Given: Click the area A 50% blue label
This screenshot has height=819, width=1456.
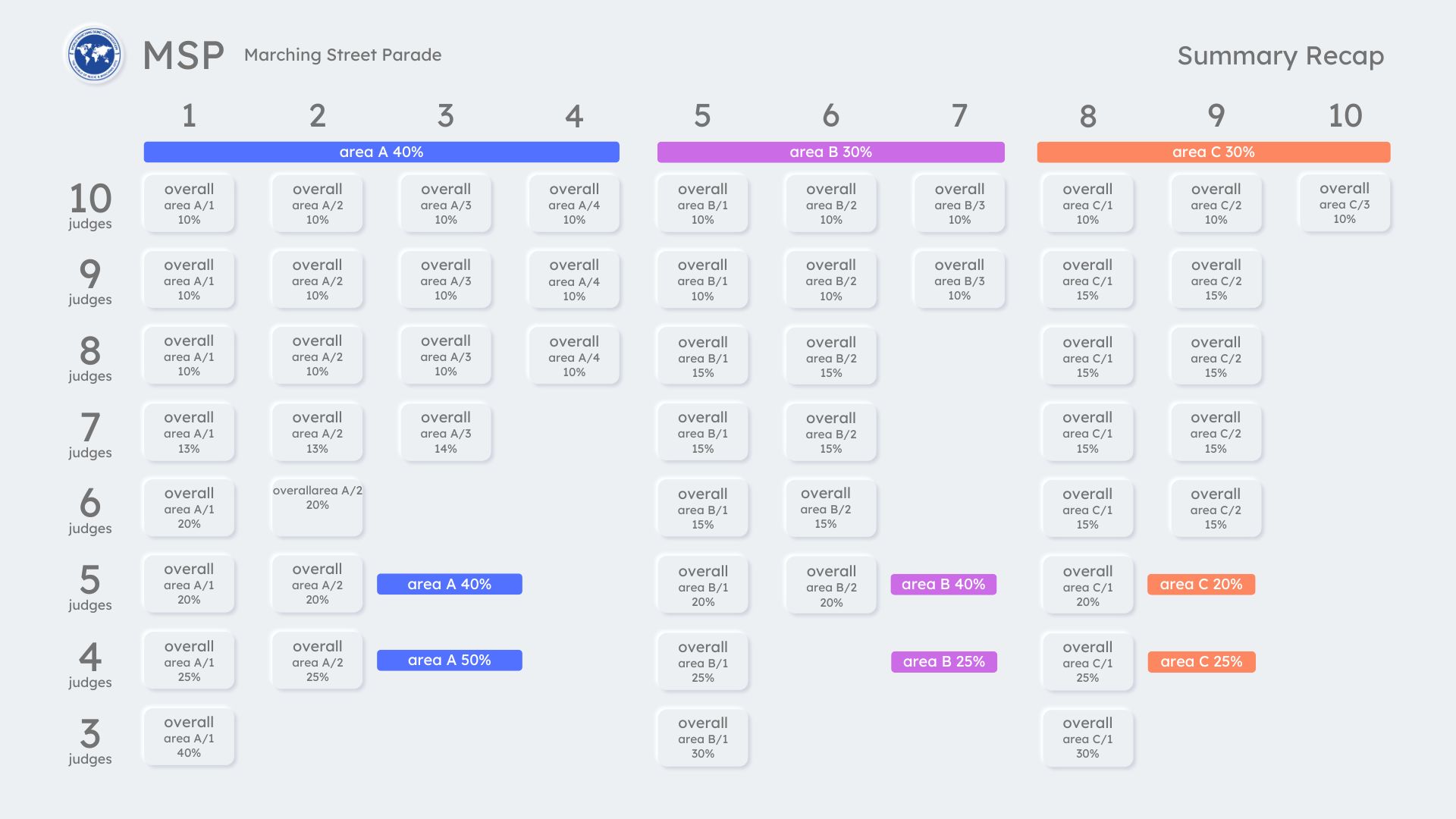Looking at the screenshot, I should click(x=449, y=660).
